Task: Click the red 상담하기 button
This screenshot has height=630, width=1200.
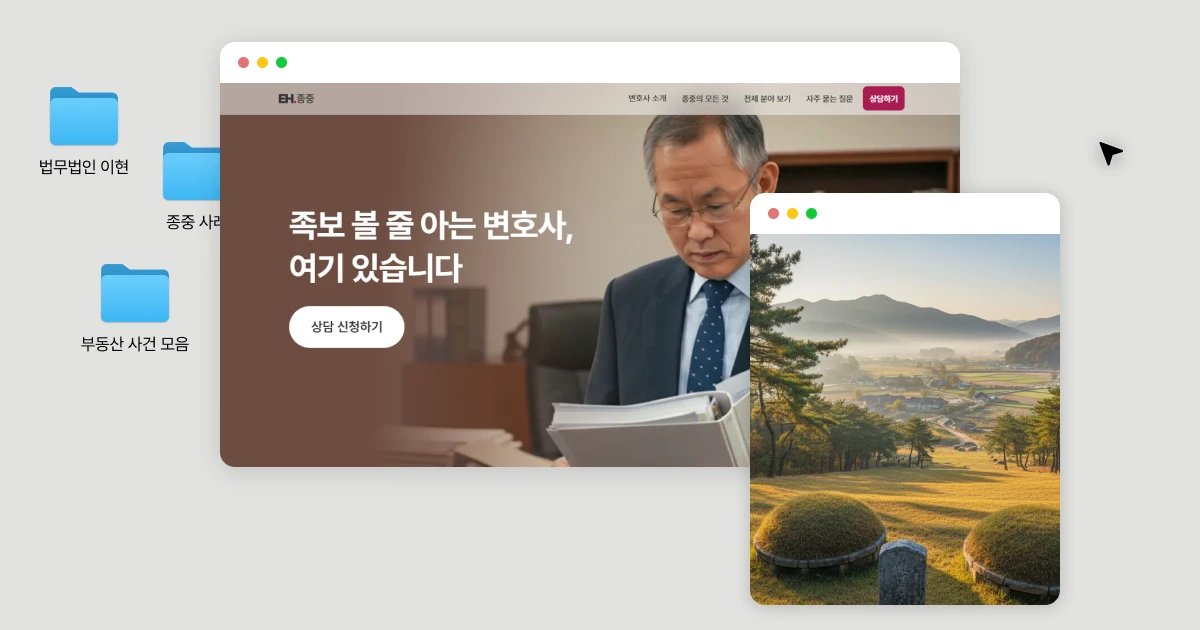Action: pos(884,98)
